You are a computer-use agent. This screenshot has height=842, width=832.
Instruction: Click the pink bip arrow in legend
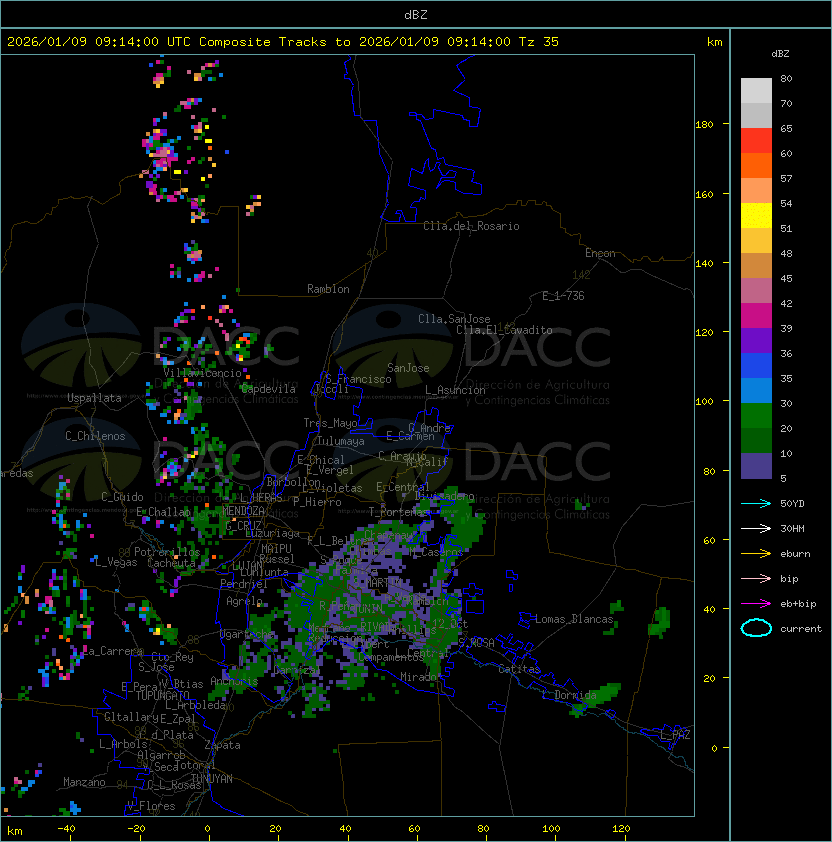[x=756, y=578]
